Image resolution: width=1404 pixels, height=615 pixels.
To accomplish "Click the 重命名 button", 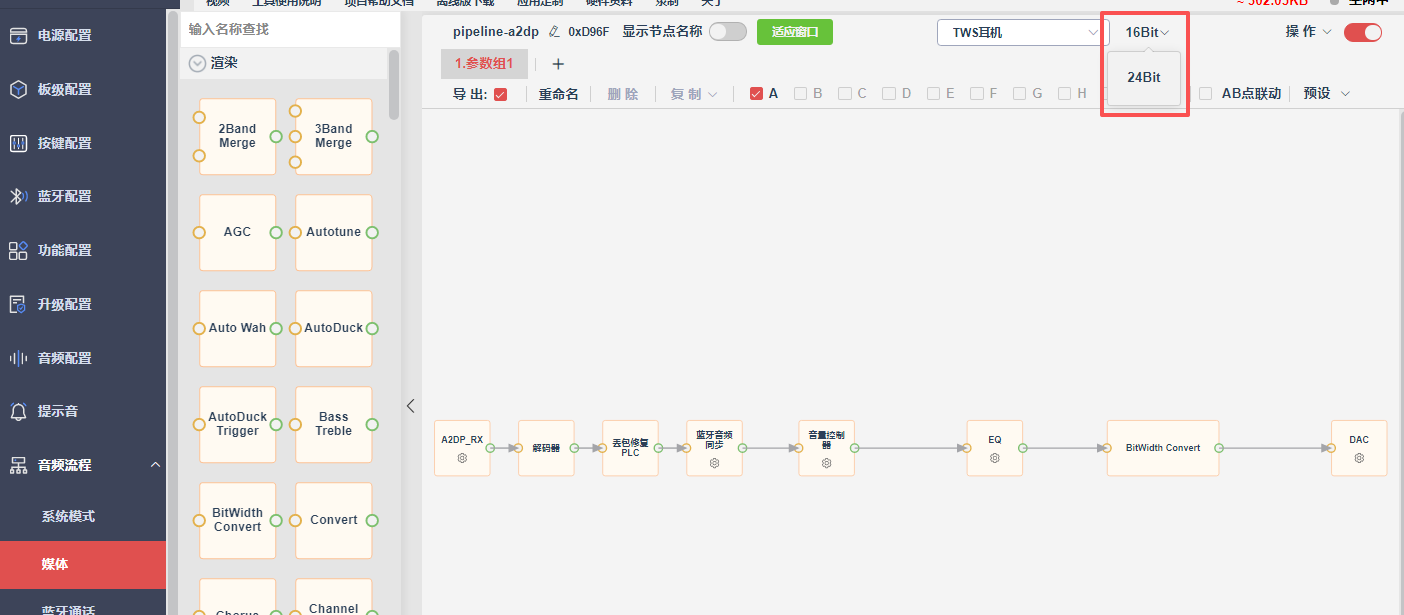I will 559,94.
